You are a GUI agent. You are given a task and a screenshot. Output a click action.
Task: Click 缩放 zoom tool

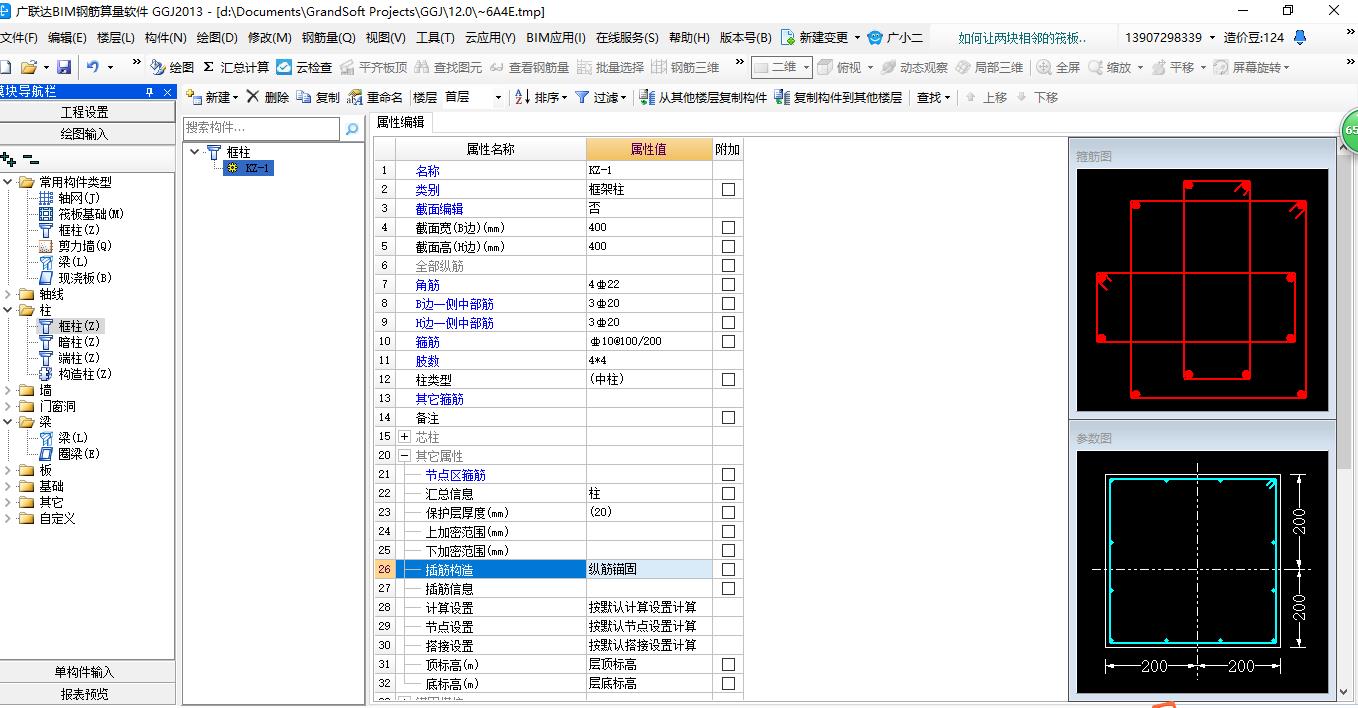pos(1109,67)
